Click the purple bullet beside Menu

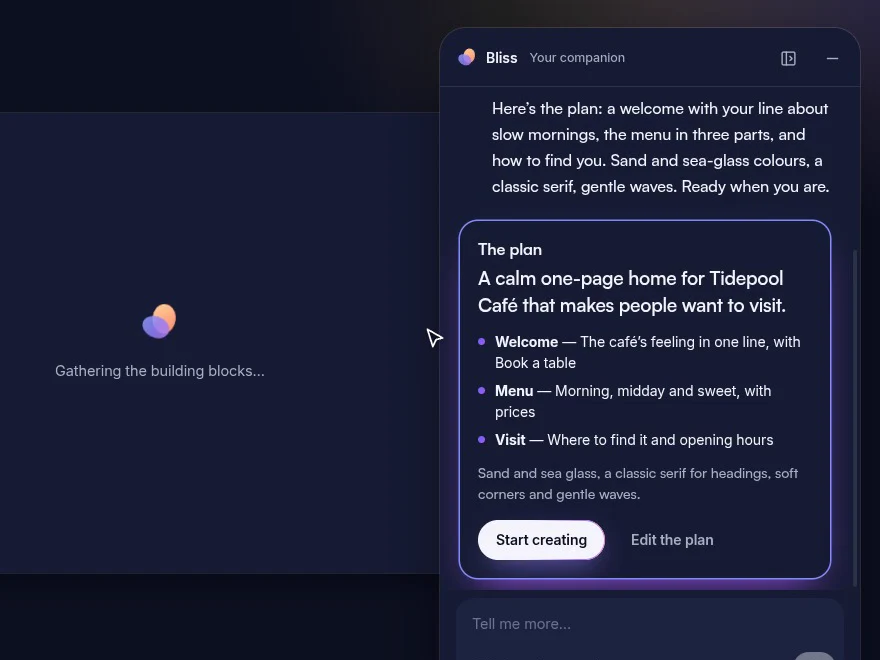click(x=482, y=391)
